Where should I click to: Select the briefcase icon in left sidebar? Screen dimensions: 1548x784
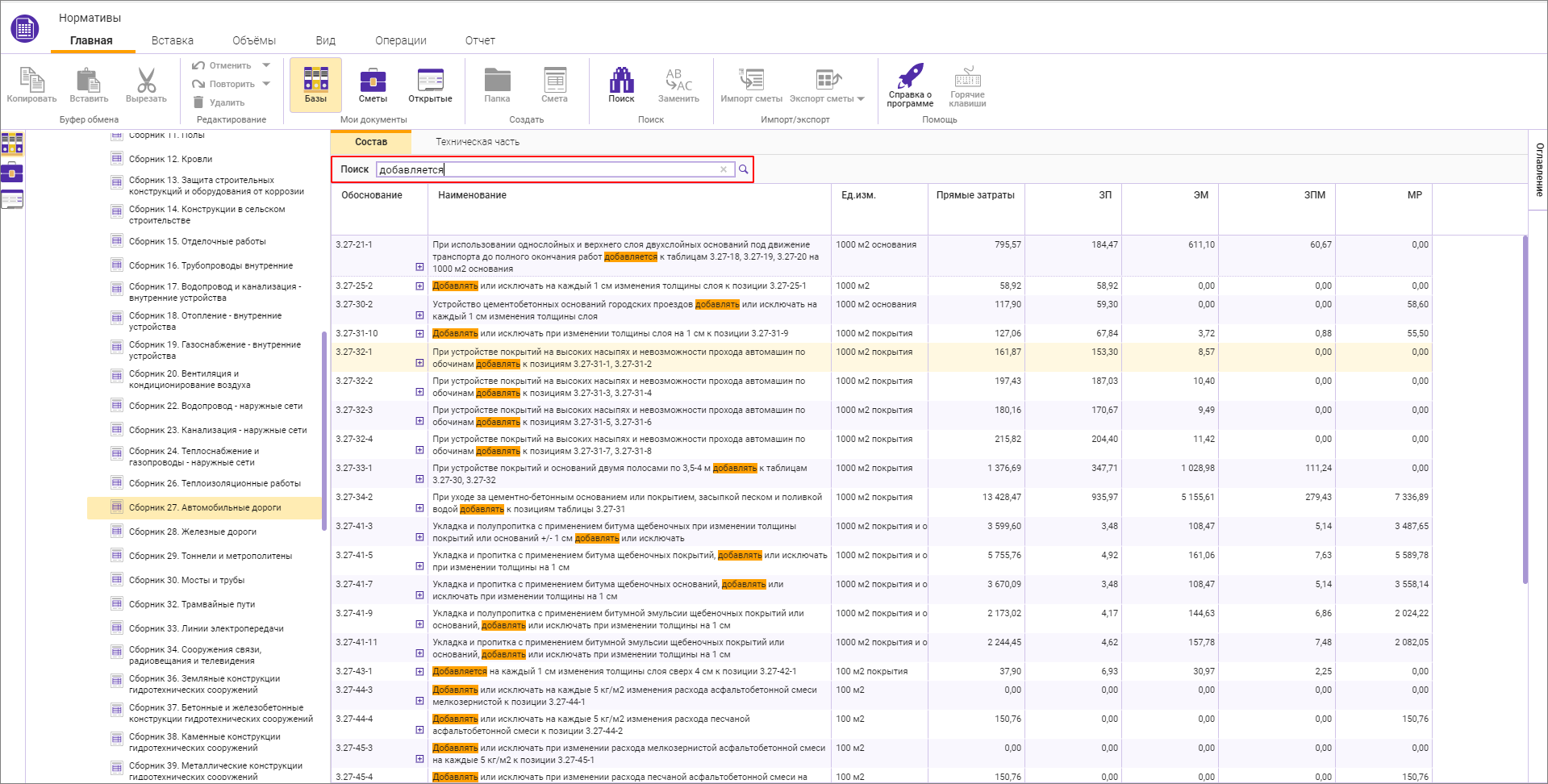click(12, 172)
